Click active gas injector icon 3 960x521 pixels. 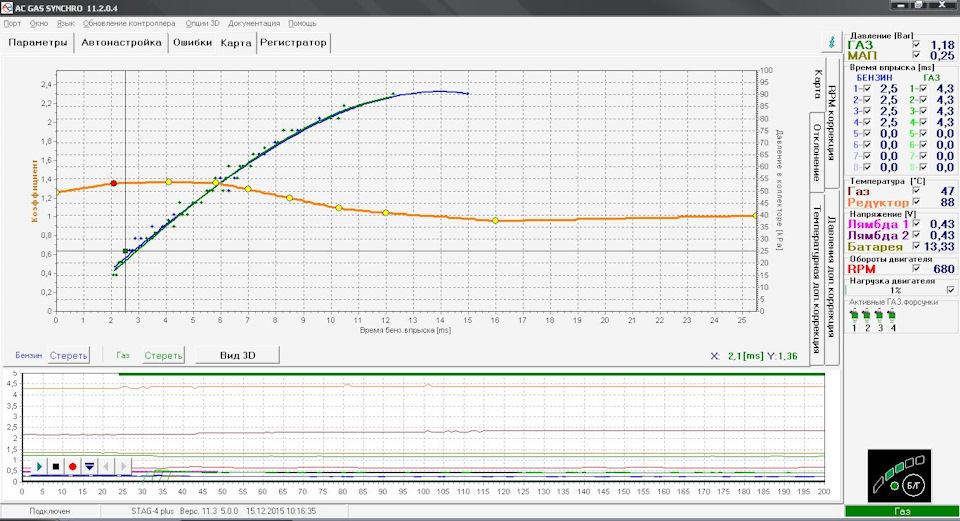coord(879,317)
